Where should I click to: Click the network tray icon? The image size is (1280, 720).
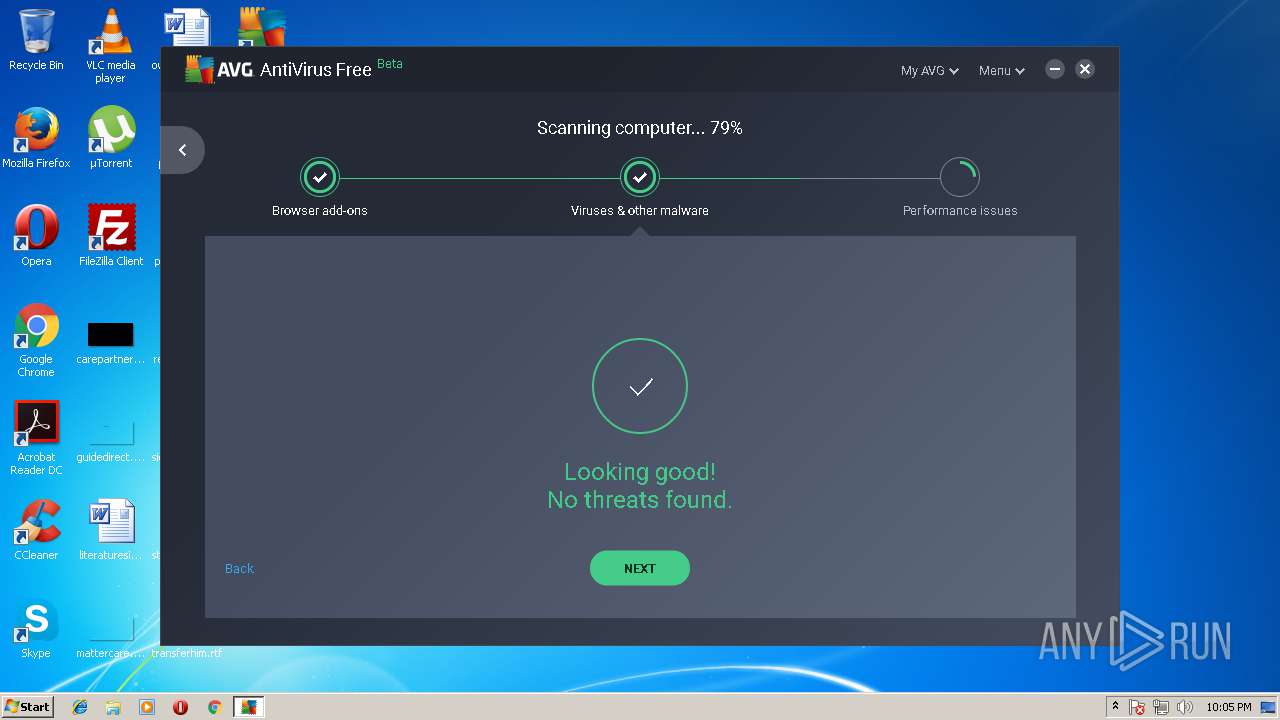click(1161, 707)
